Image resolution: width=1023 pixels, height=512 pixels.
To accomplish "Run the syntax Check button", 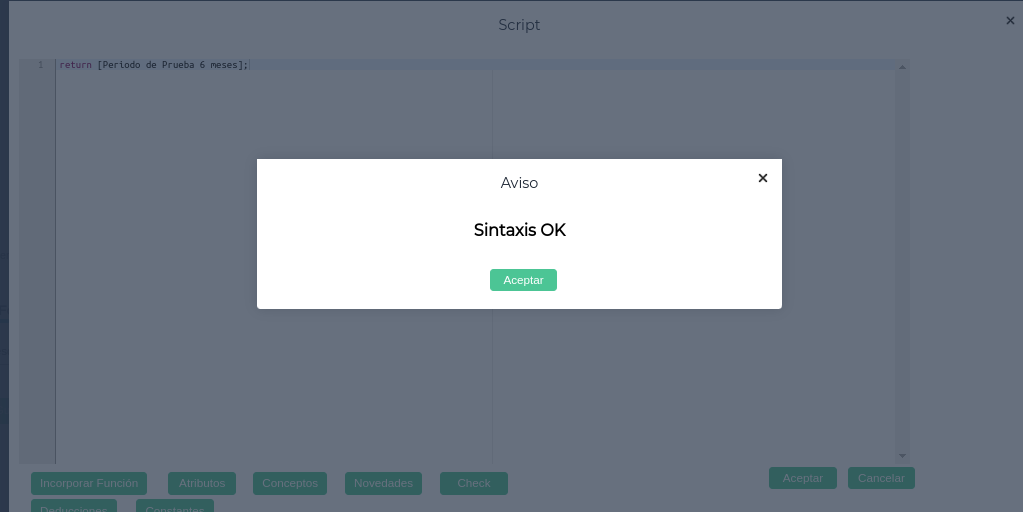I will point(474,483).
